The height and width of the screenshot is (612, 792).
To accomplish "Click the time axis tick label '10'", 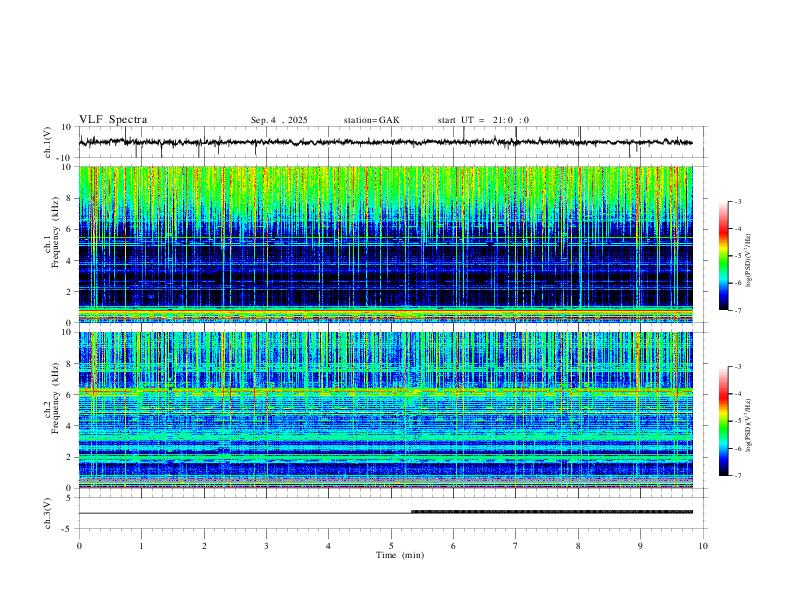I will (x=703, y=546).
